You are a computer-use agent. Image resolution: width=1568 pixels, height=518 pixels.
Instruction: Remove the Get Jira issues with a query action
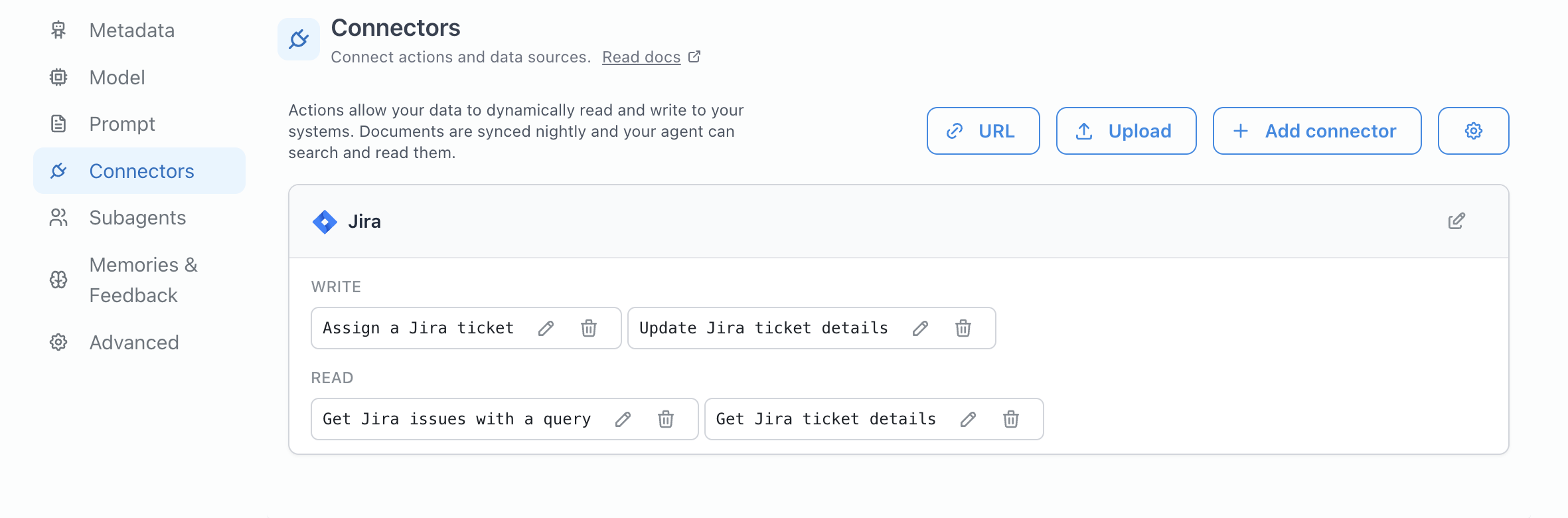pos(665,419)
